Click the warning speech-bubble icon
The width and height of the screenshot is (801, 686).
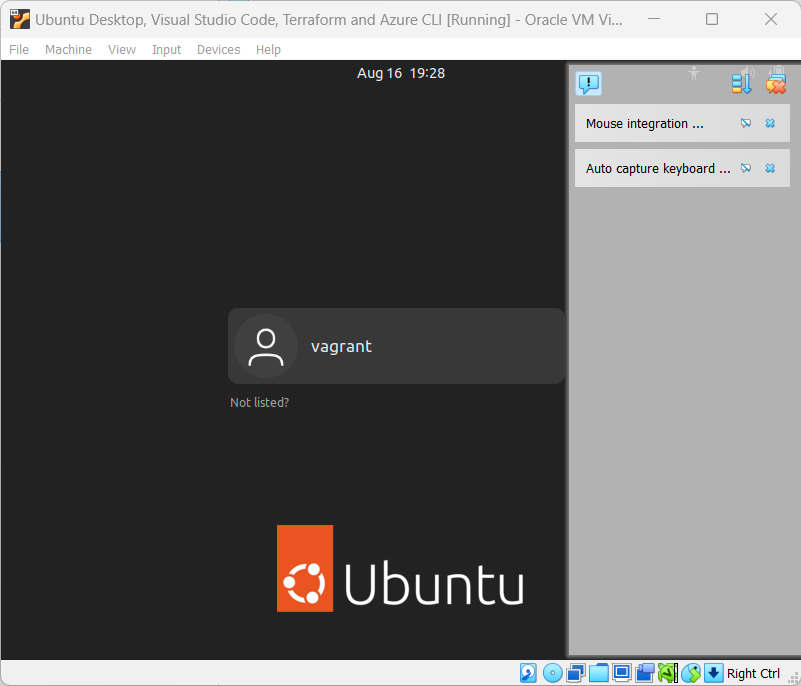pyautogui.click(x=589, y=84)
